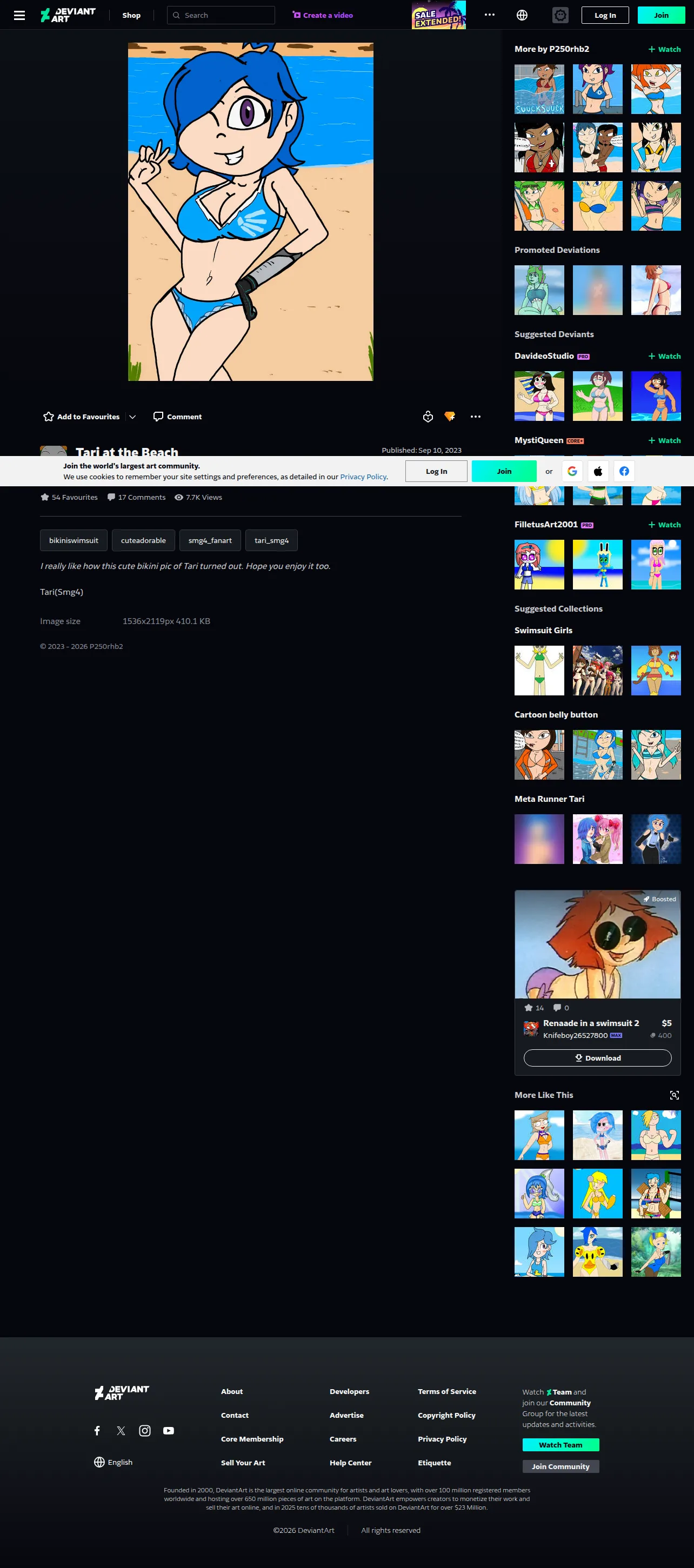694x1568 pixels.
Task: Click the Search input field
Action: (221, 15)
